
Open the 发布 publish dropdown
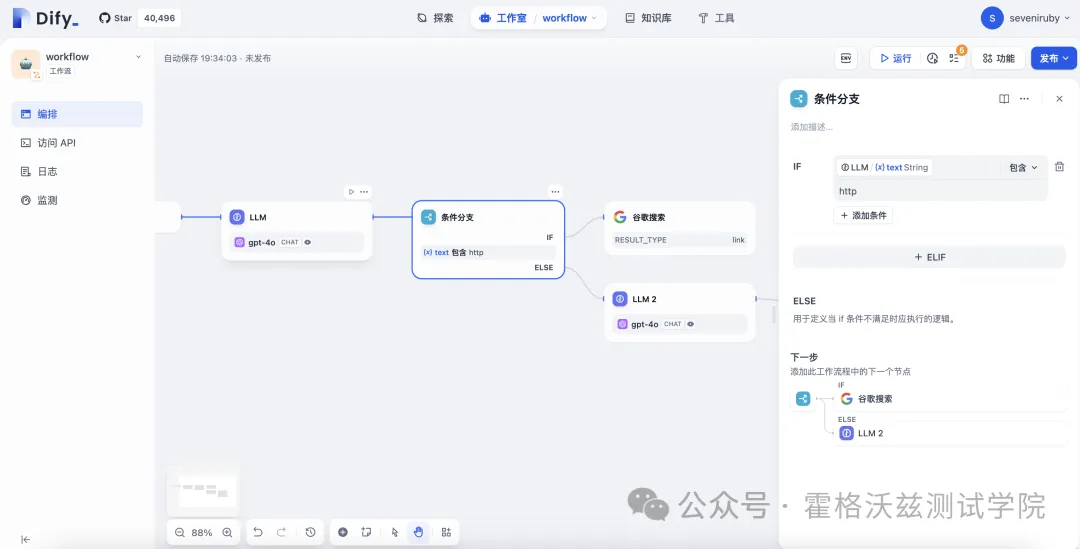pyautogui.click(x=1054, y=59)
